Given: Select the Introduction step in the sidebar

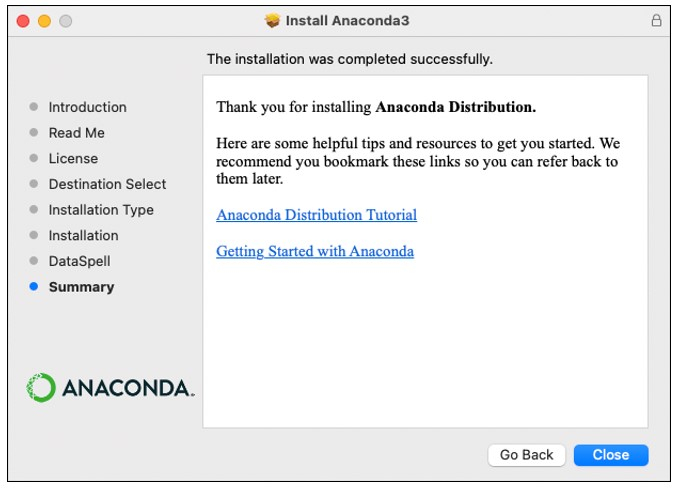Looking at the screenshot, I should click(x=87, y=107).
